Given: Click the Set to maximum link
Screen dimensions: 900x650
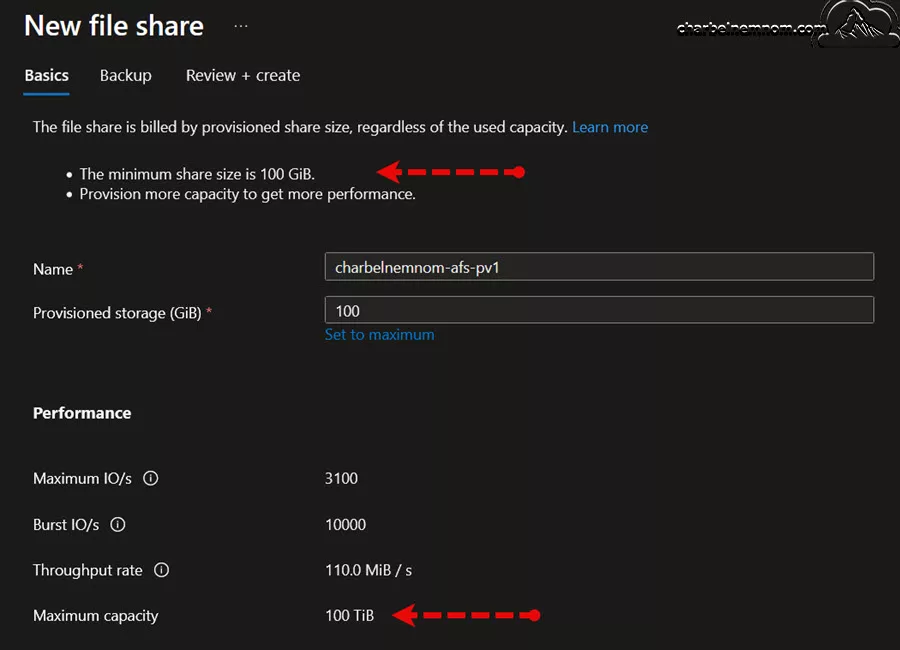Looking at the screenshot, I should pyautogui.click(x=379, y=335).
